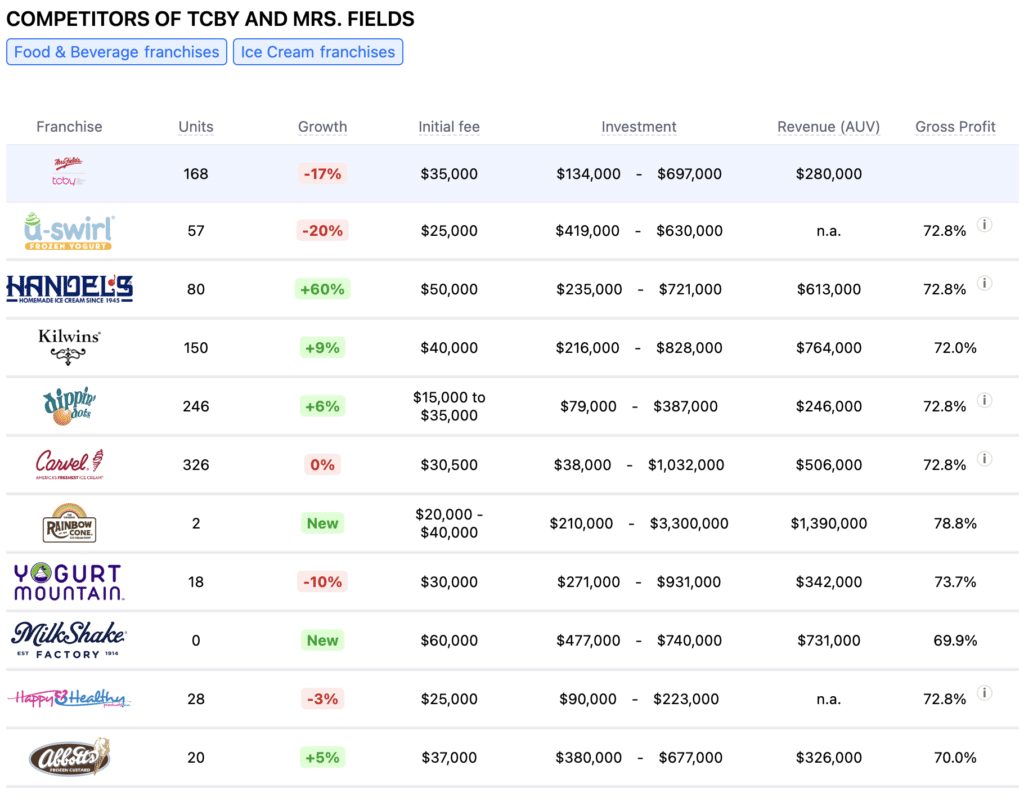Open the Ice Cream franchises tag
Image resolution: width=1024 pixels, height=806 pixels.
[318, 52]
